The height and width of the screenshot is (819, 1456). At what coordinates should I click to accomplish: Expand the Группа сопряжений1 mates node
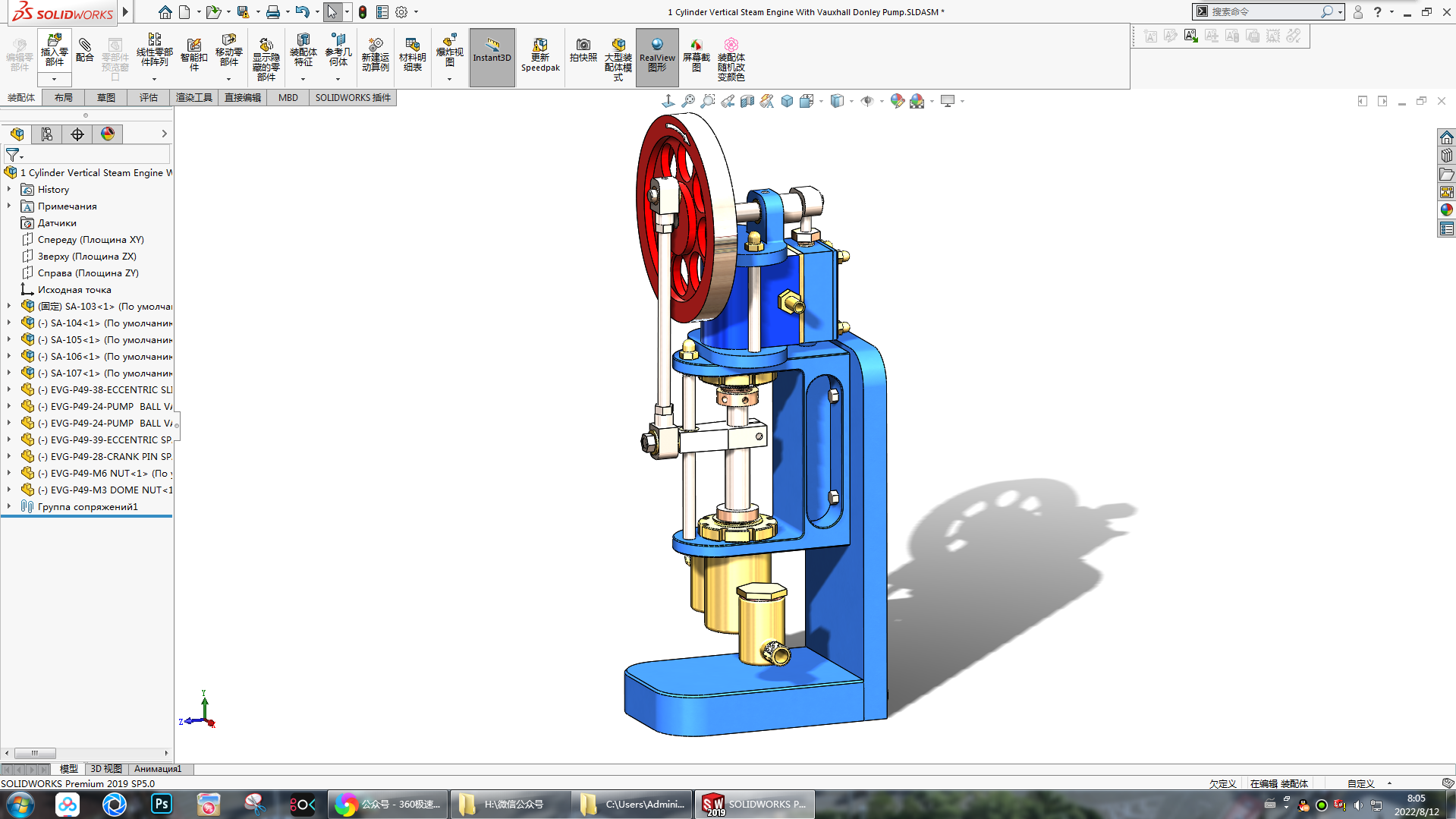pyautogui.click(x=9, y=507)
